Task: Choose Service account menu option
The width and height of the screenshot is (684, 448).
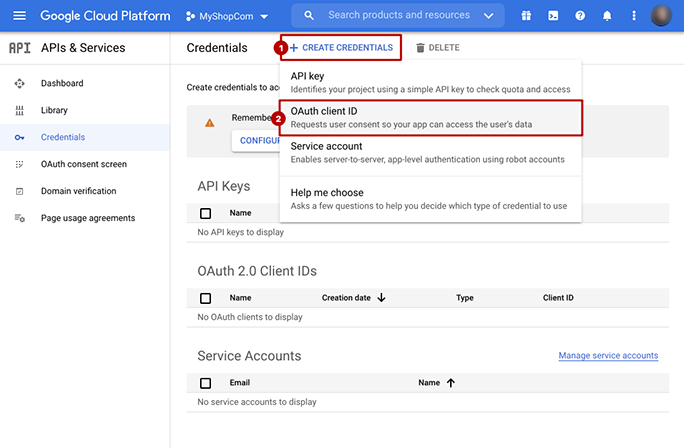Action: click(x=430, y=153)
